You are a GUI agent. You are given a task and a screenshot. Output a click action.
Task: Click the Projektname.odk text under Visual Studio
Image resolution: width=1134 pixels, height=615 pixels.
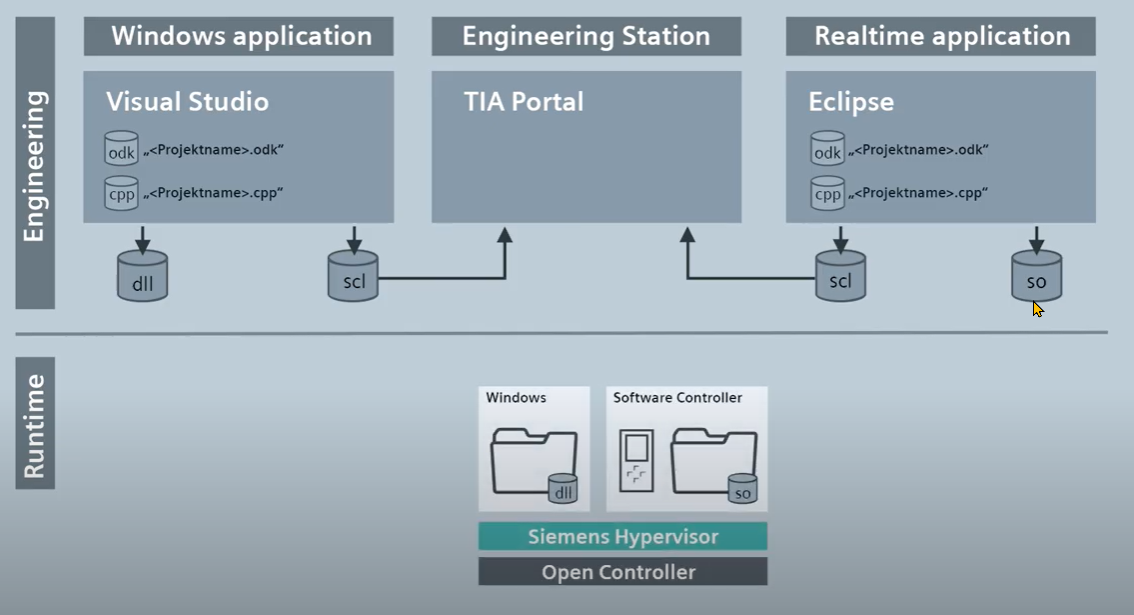(213, 150)
